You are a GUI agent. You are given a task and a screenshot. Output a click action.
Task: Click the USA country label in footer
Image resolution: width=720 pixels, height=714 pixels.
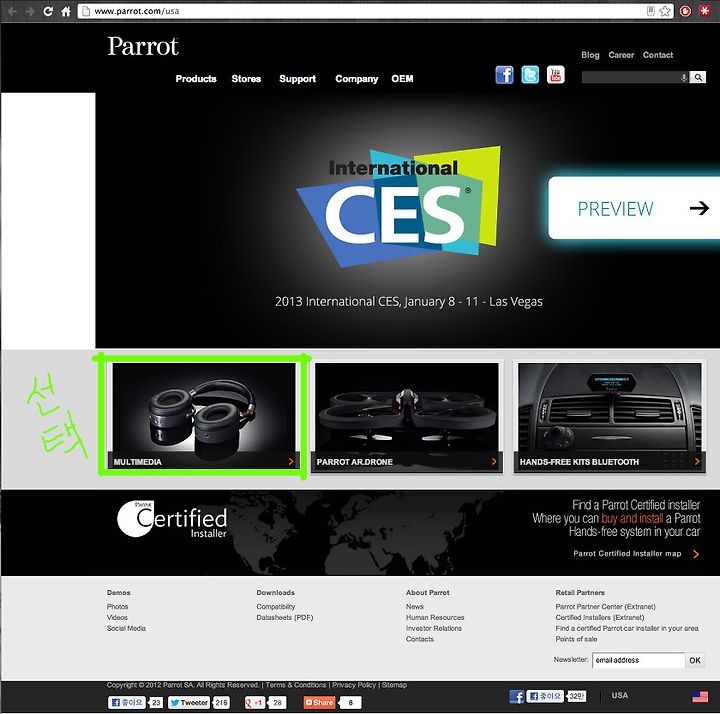619,695
